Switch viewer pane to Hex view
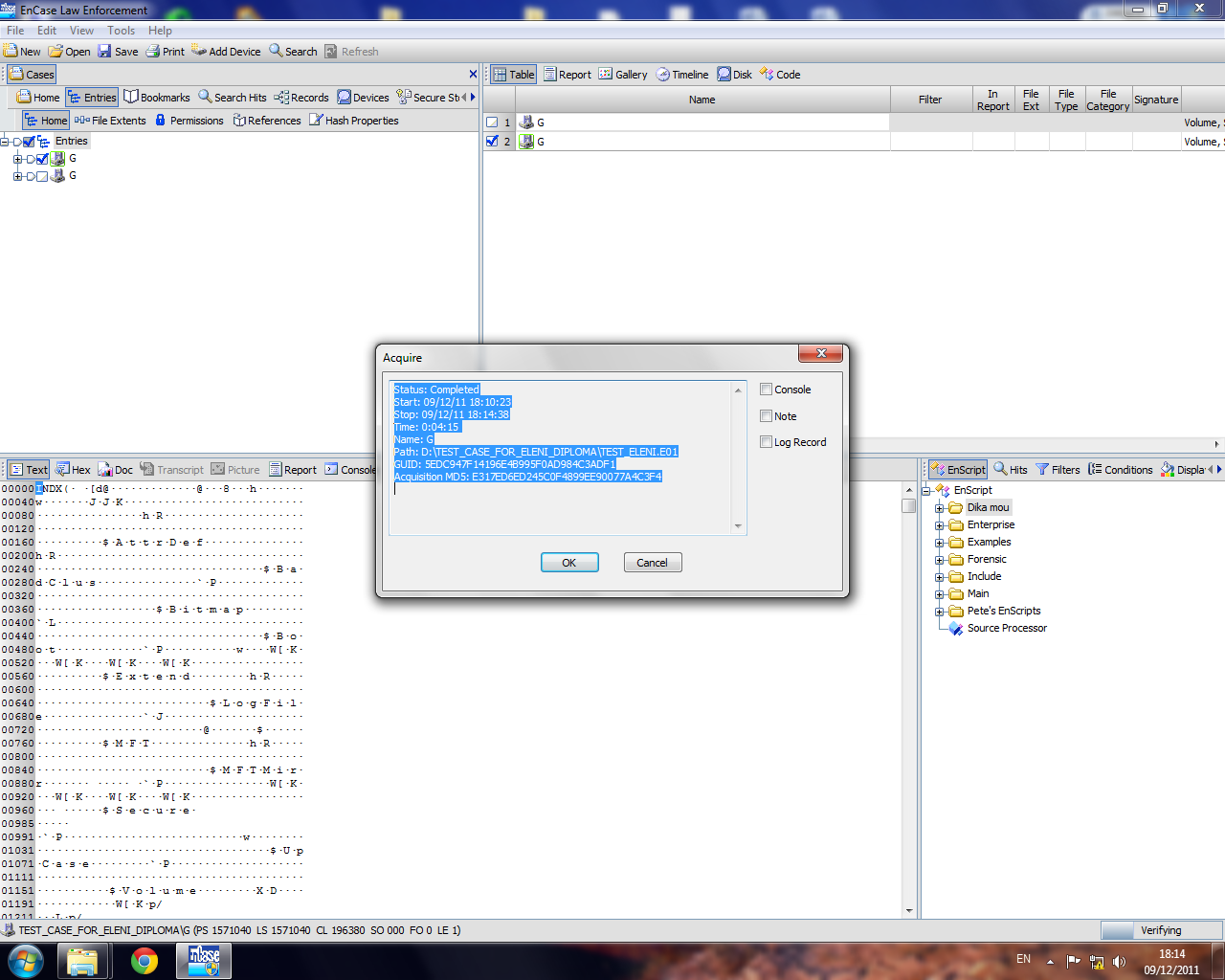The height and width of the screenshot is (980, 1225). coord(73,469)
